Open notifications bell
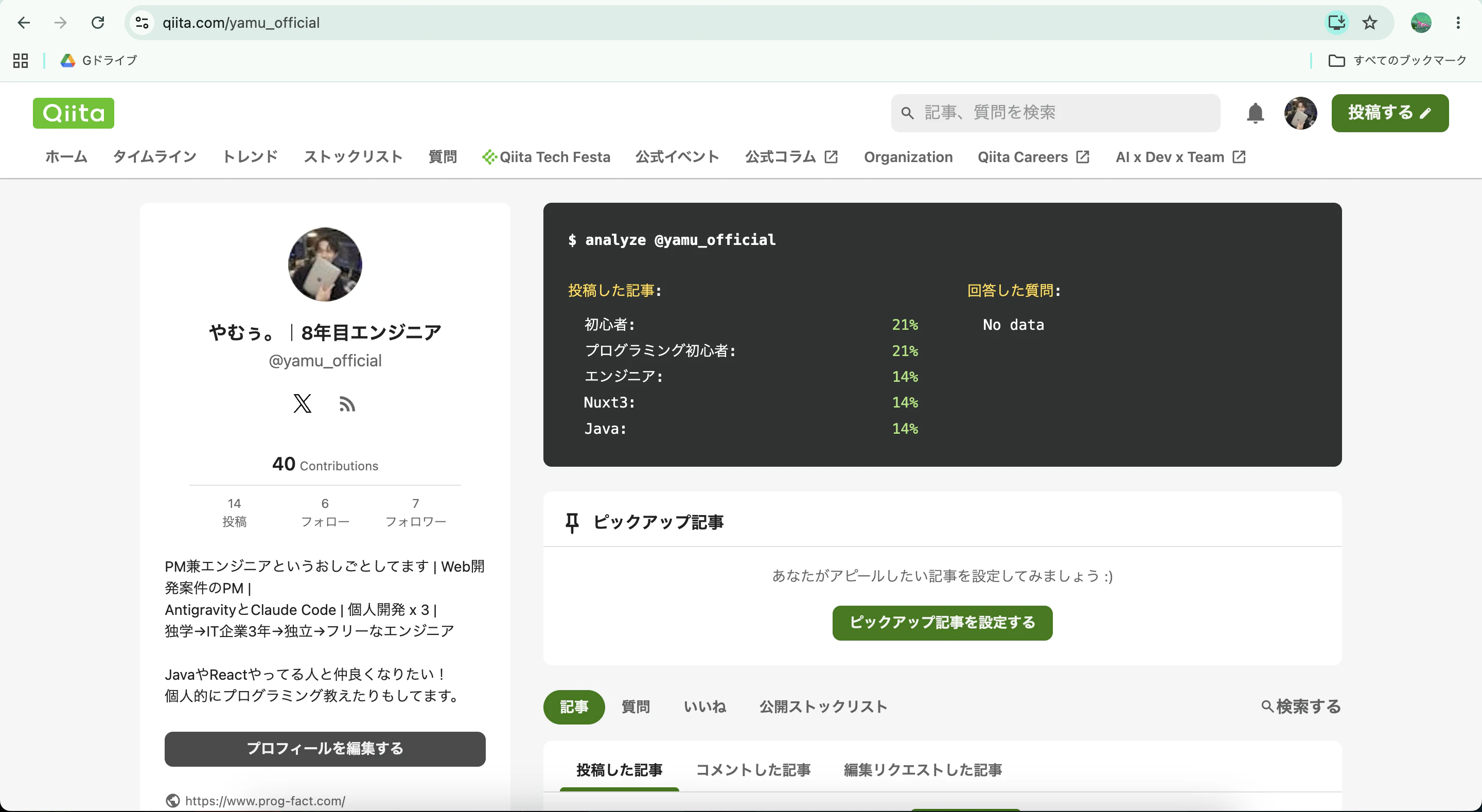1482x812 pixels. click(1255, 113)
